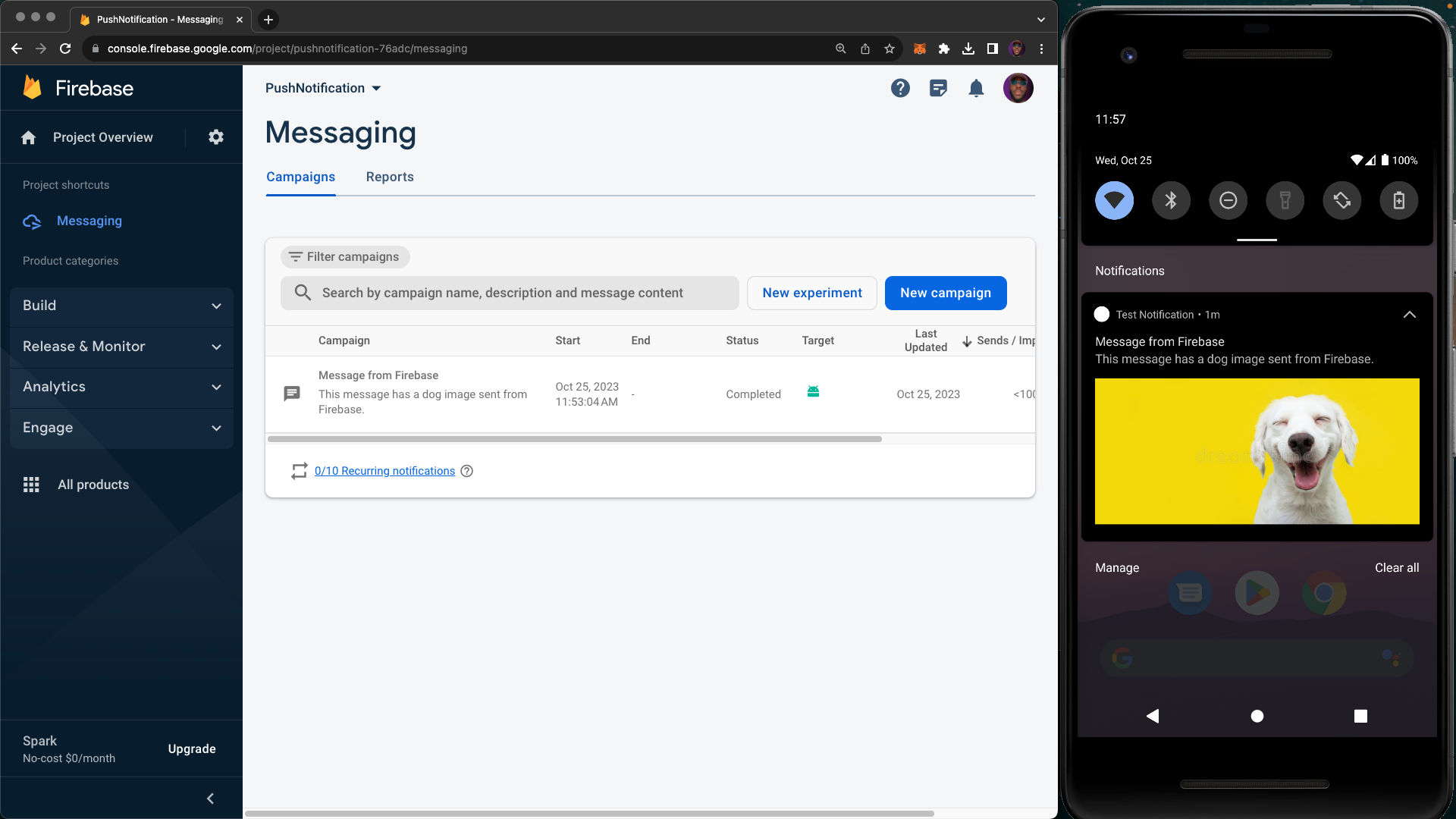Switch to the Reports tab
This screenshot has height=819, width=1456.
(x=390, y=177)
